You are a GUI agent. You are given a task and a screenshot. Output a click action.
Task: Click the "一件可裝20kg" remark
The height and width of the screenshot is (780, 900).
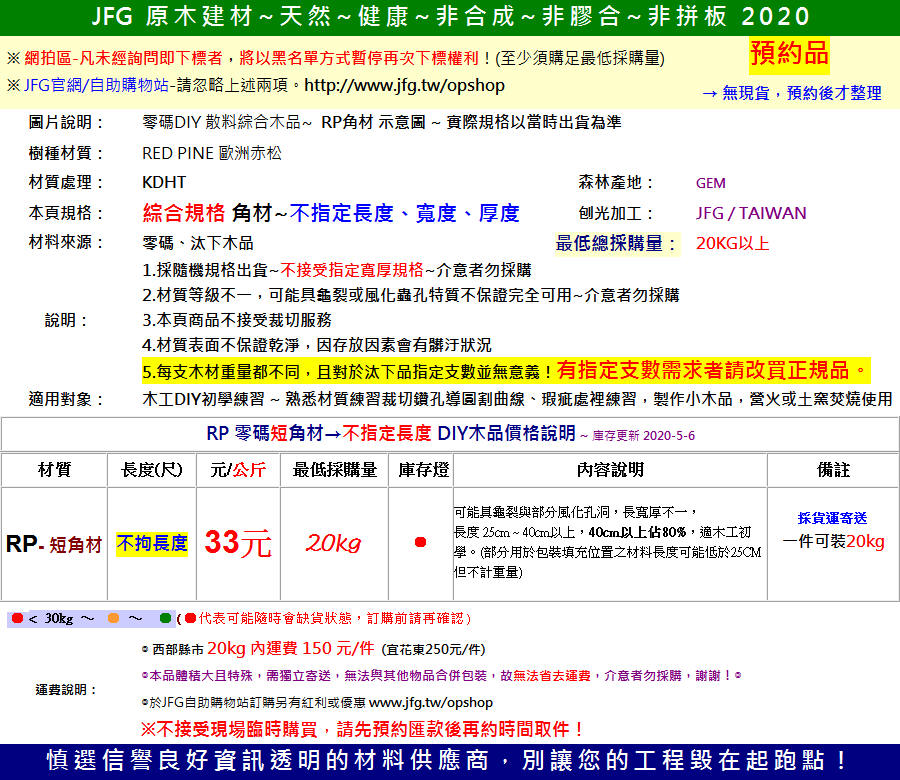(833, 541)
